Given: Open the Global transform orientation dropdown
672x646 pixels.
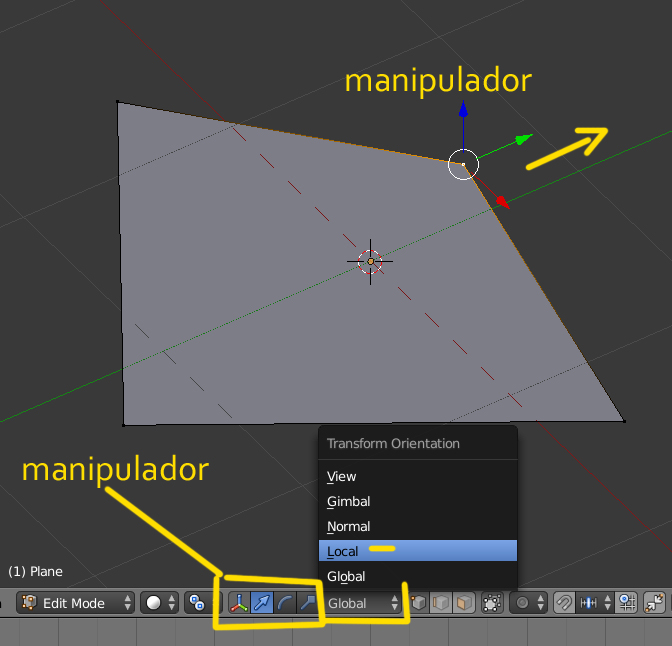Looking at the screenshot, I should pyautogui.click(x=362, y=603).
